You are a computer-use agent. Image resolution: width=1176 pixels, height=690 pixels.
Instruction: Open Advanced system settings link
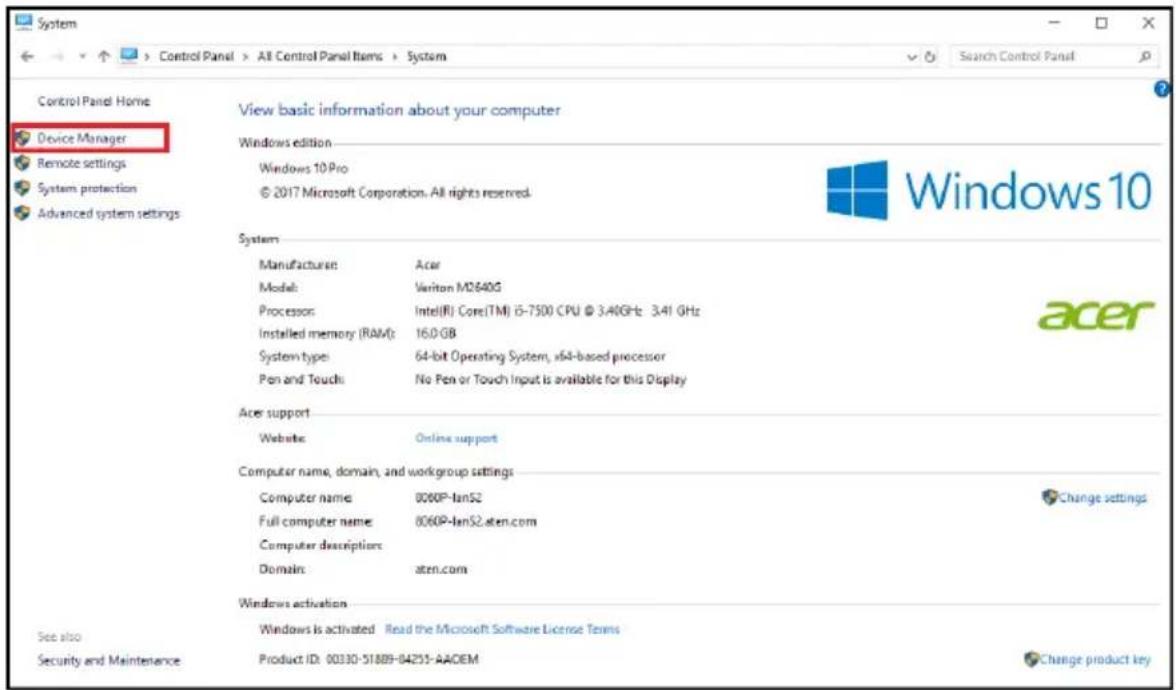[x=109, y=214]
